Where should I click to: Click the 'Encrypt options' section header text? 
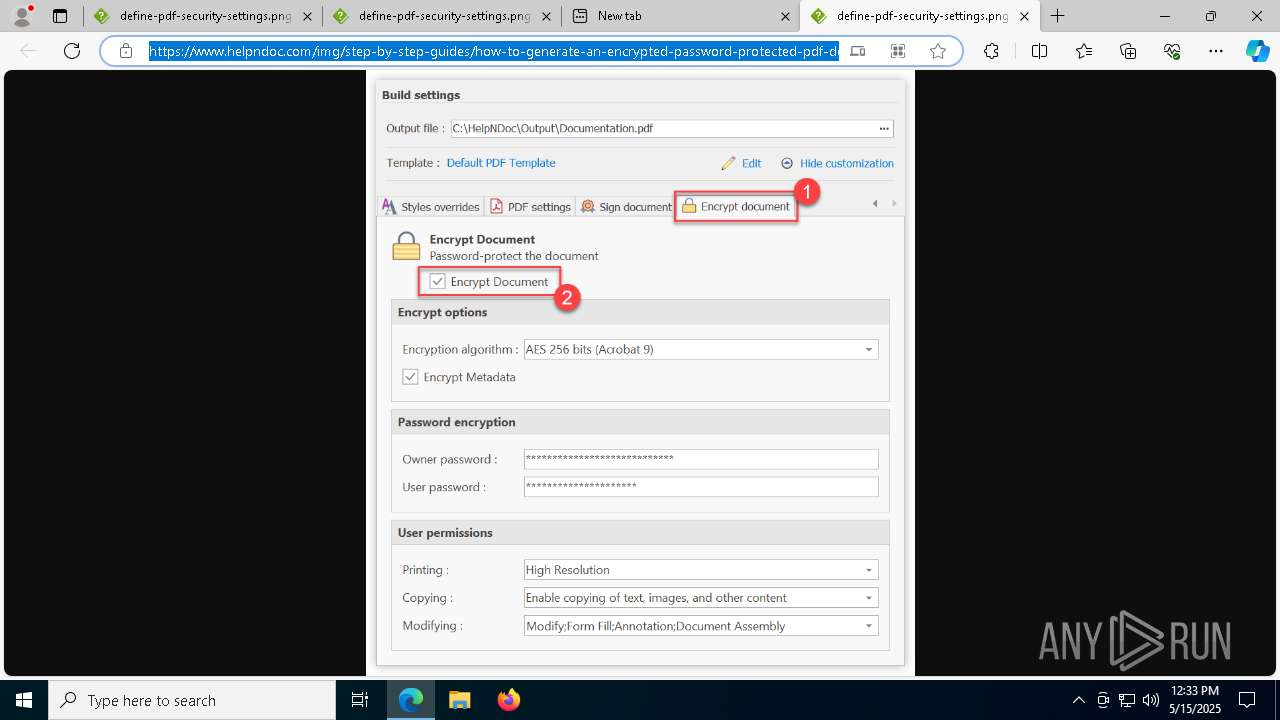coord(443,312)
